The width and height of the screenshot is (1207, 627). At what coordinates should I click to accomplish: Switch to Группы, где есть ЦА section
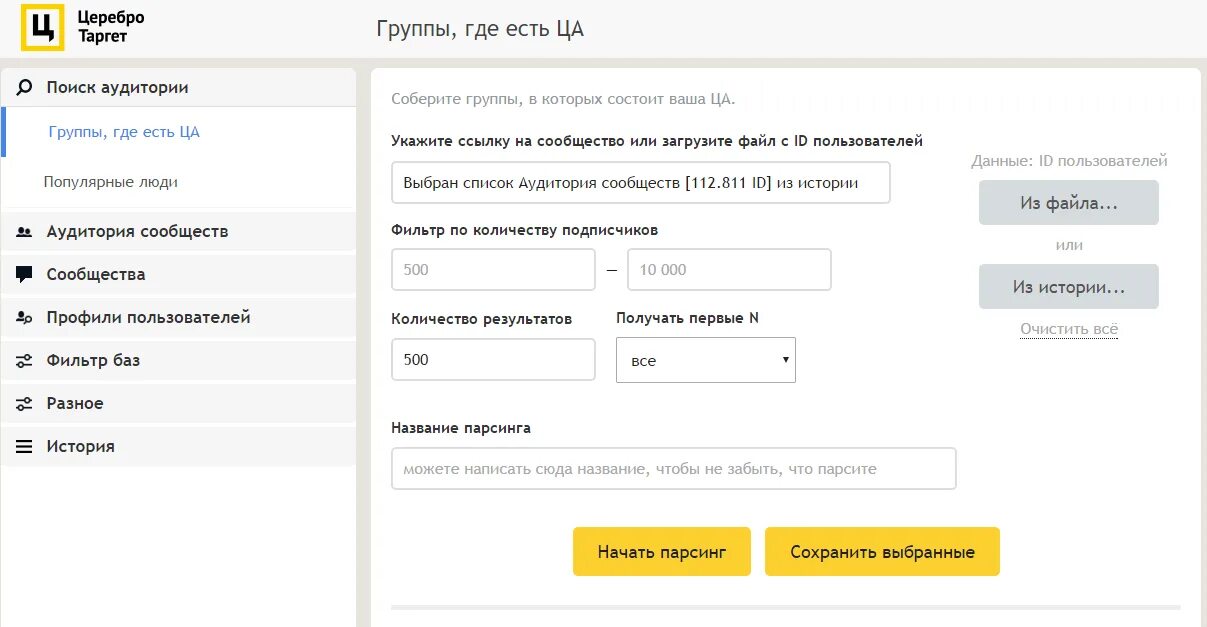point(124,131)
